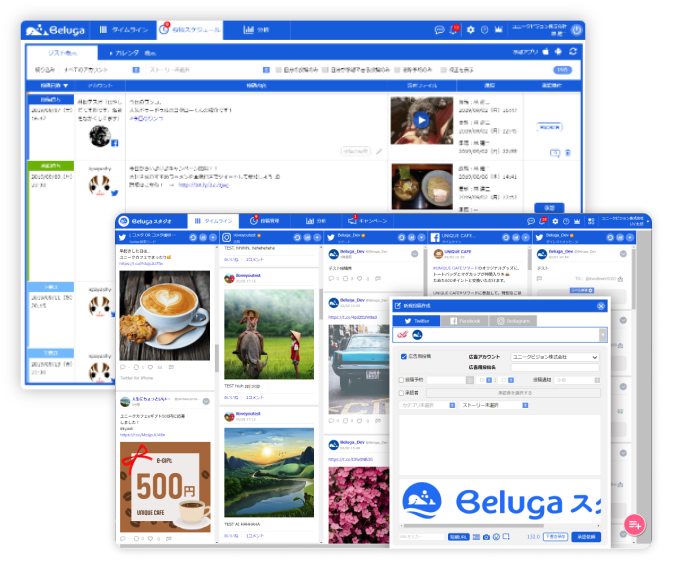Open the キャンペーン tab in Beluga Studio window

[367, 221]
